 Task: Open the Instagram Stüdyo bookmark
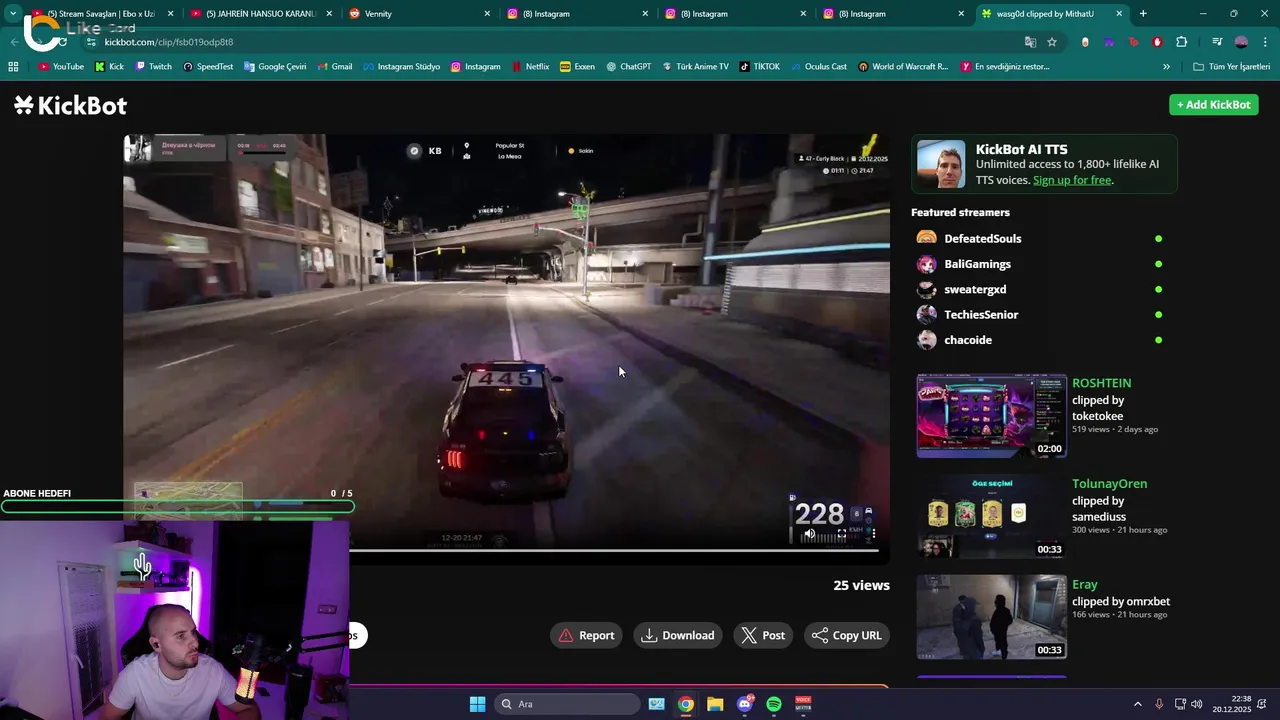click(x=402, y=67)
